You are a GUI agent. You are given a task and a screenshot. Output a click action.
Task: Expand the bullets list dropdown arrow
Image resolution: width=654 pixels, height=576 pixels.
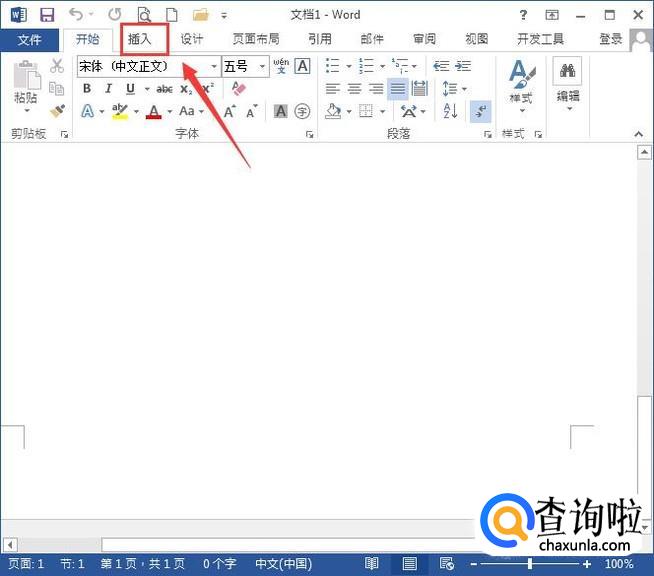click(x=349, y=66)
